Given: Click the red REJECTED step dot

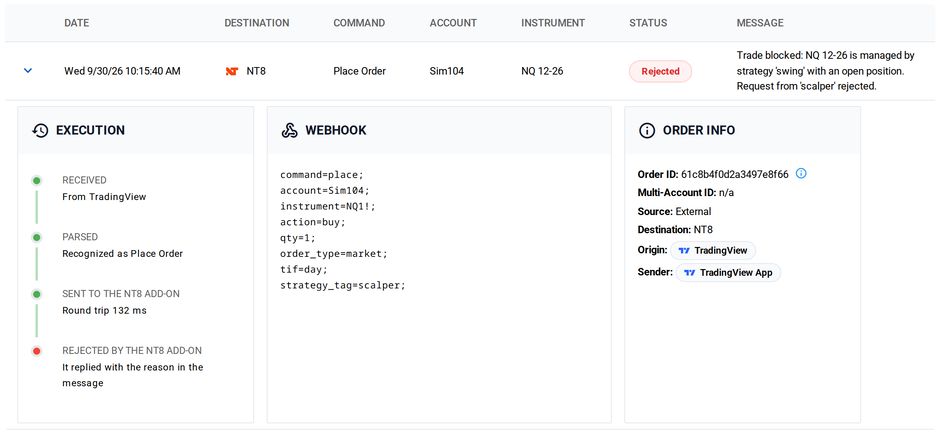Looking at the screenshot, I should tap(37, 351).
